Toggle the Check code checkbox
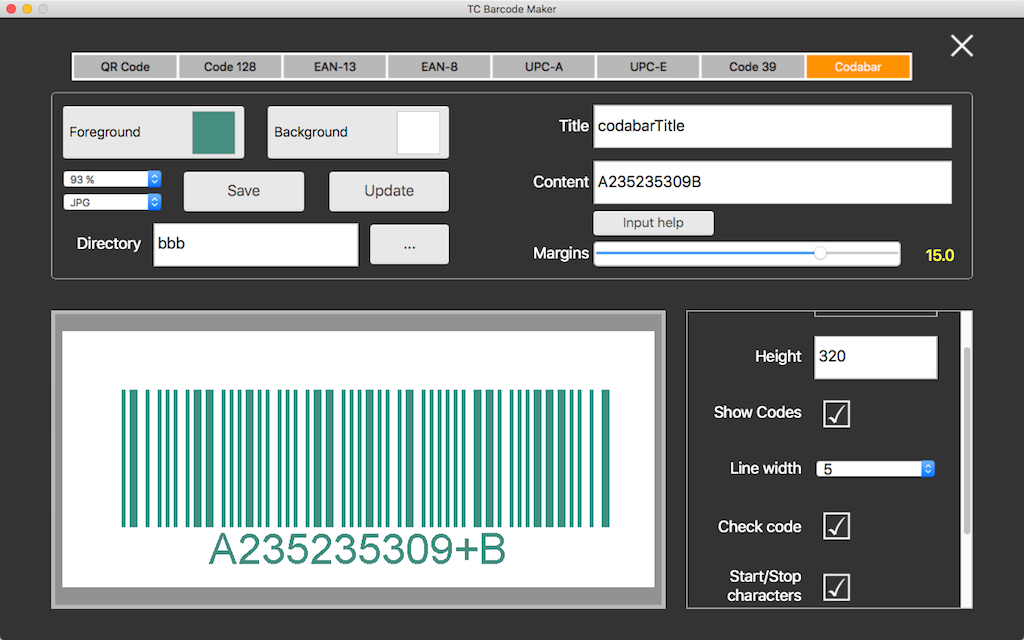The height and width of the screenshot is (640, 1024). click(836, 526)
